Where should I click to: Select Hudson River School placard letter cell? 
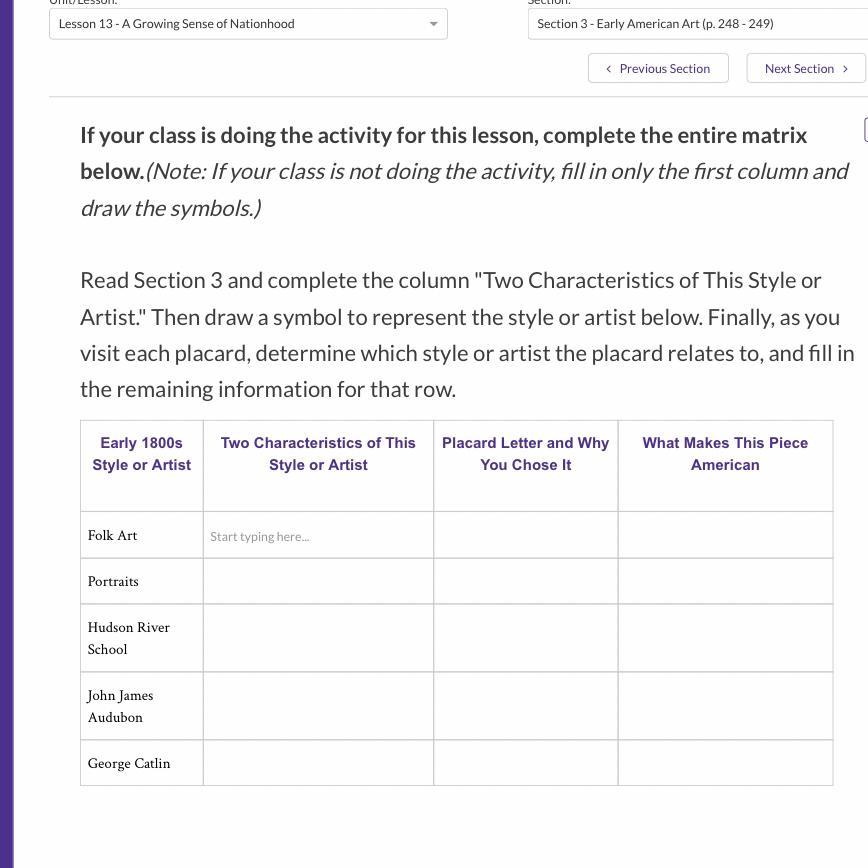[x=525, y=638]
